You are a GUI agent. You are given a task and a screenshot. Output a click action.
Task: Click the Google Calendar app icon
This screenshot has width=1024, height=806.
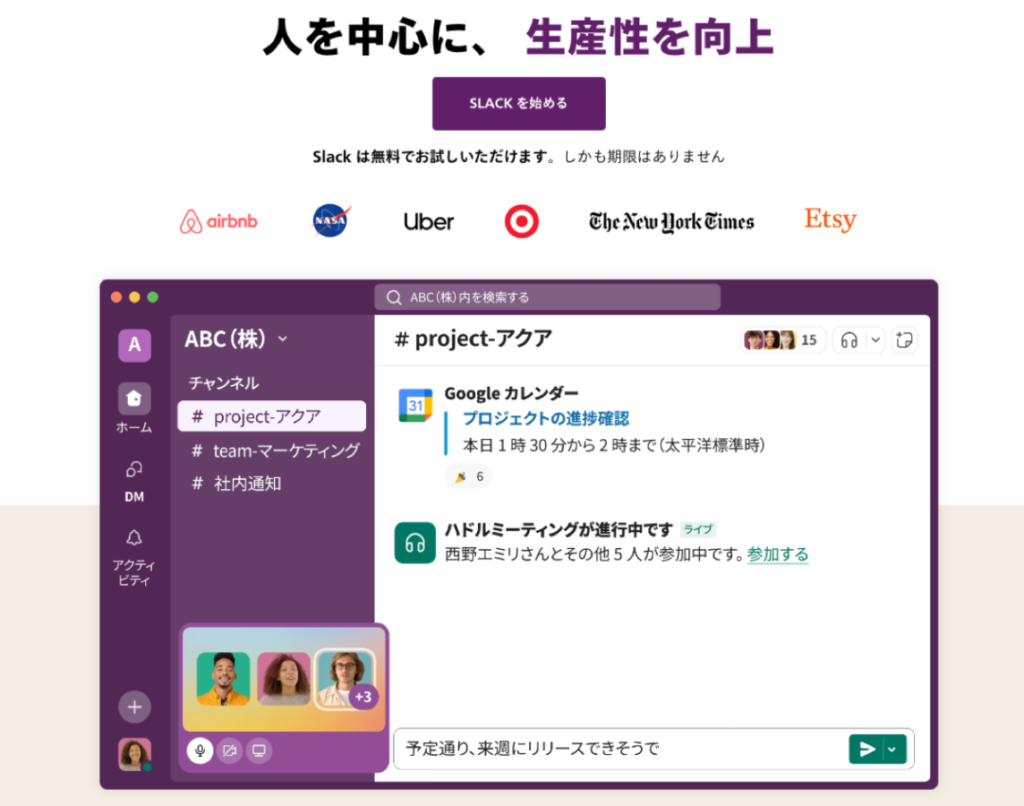click(x=415, y=405)
